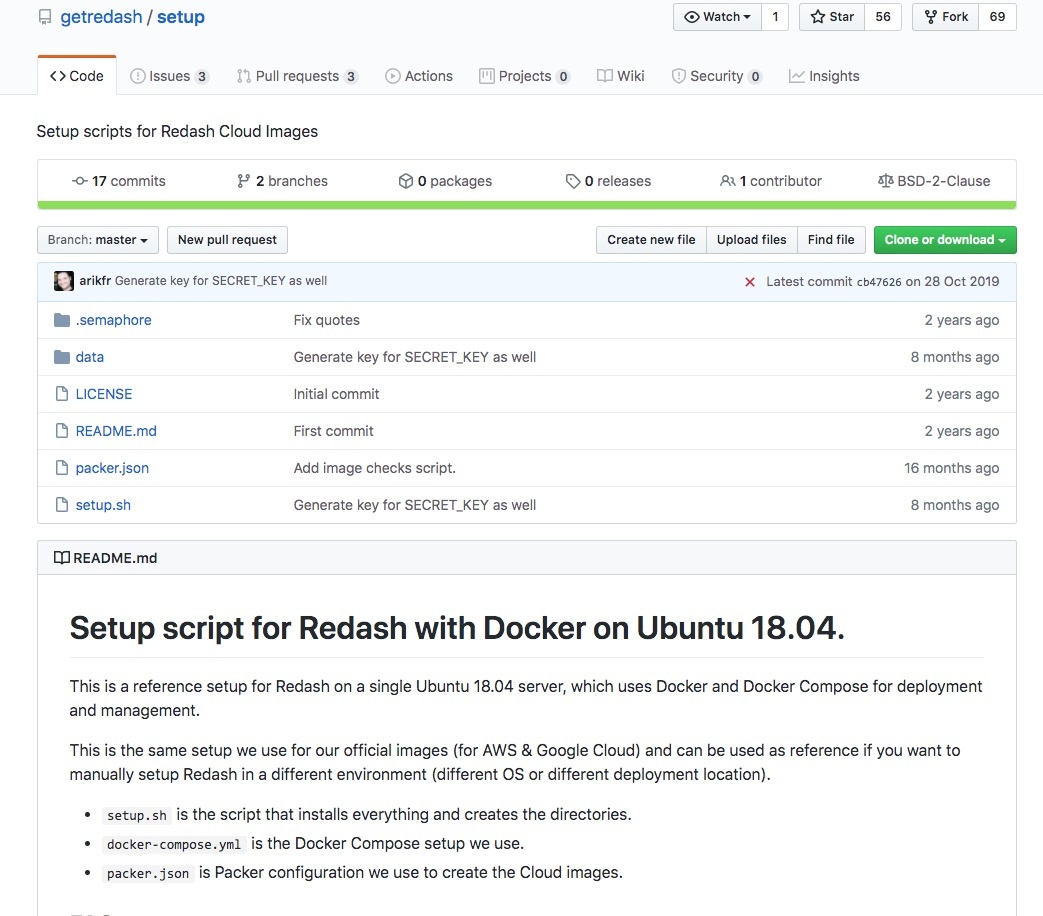Click the BSD-2-Clause license scale icon

coord(885,181)
